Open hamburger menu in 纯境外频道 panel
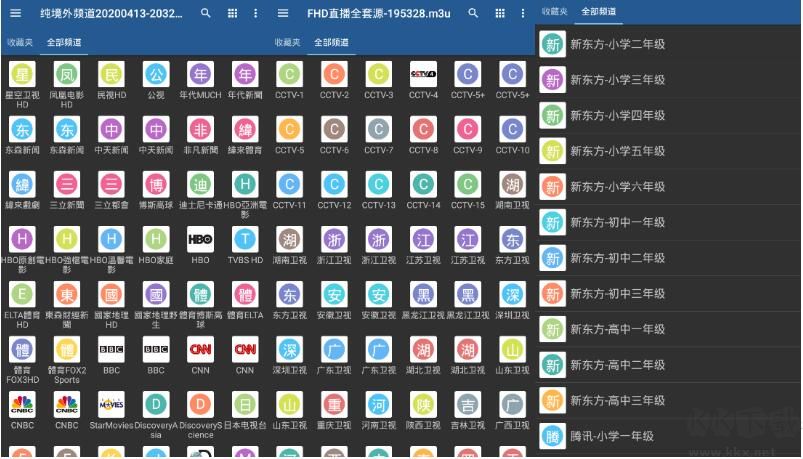 point(16,13)
